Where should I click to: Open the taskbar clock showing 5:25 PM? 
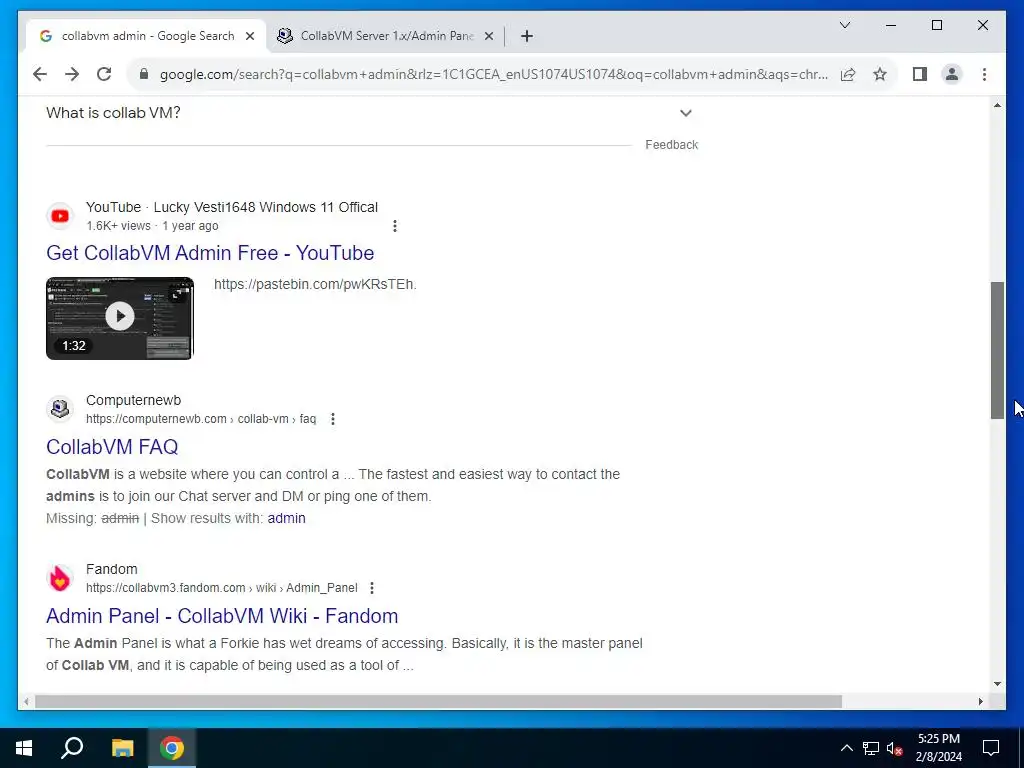(x=938, y=748)
